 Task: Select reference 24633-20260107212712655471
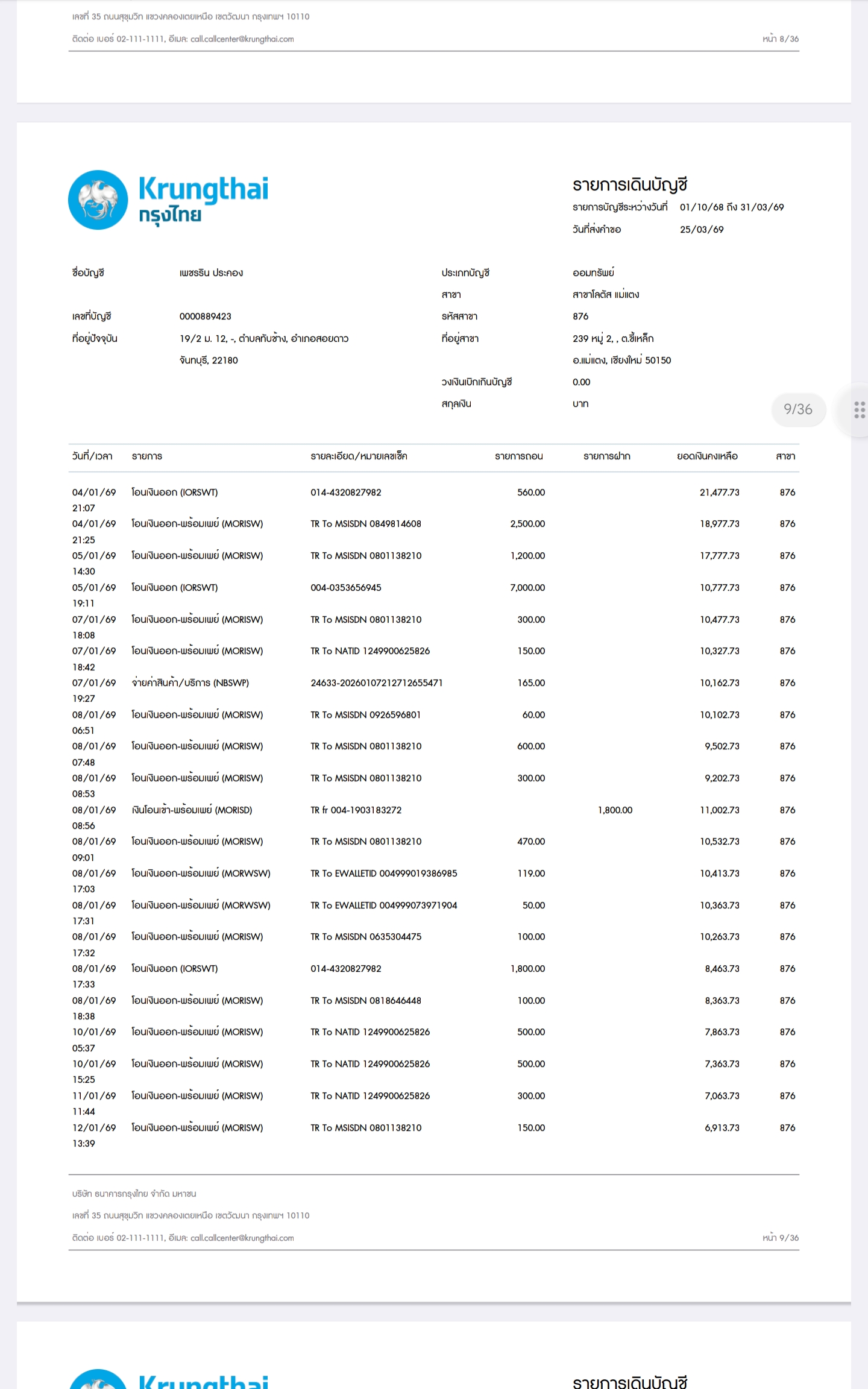(376, 683)
